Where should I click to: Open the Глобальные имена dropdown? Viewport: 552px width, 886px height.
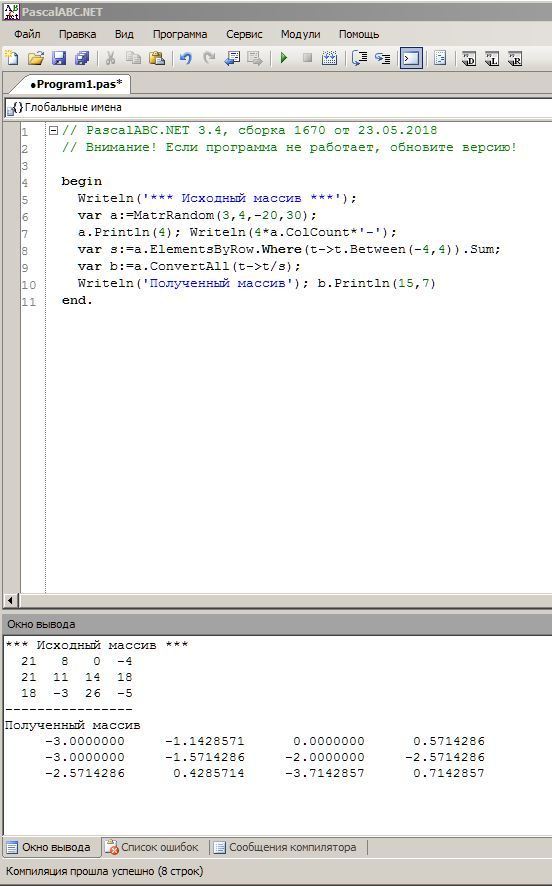[x=278, y=107]
